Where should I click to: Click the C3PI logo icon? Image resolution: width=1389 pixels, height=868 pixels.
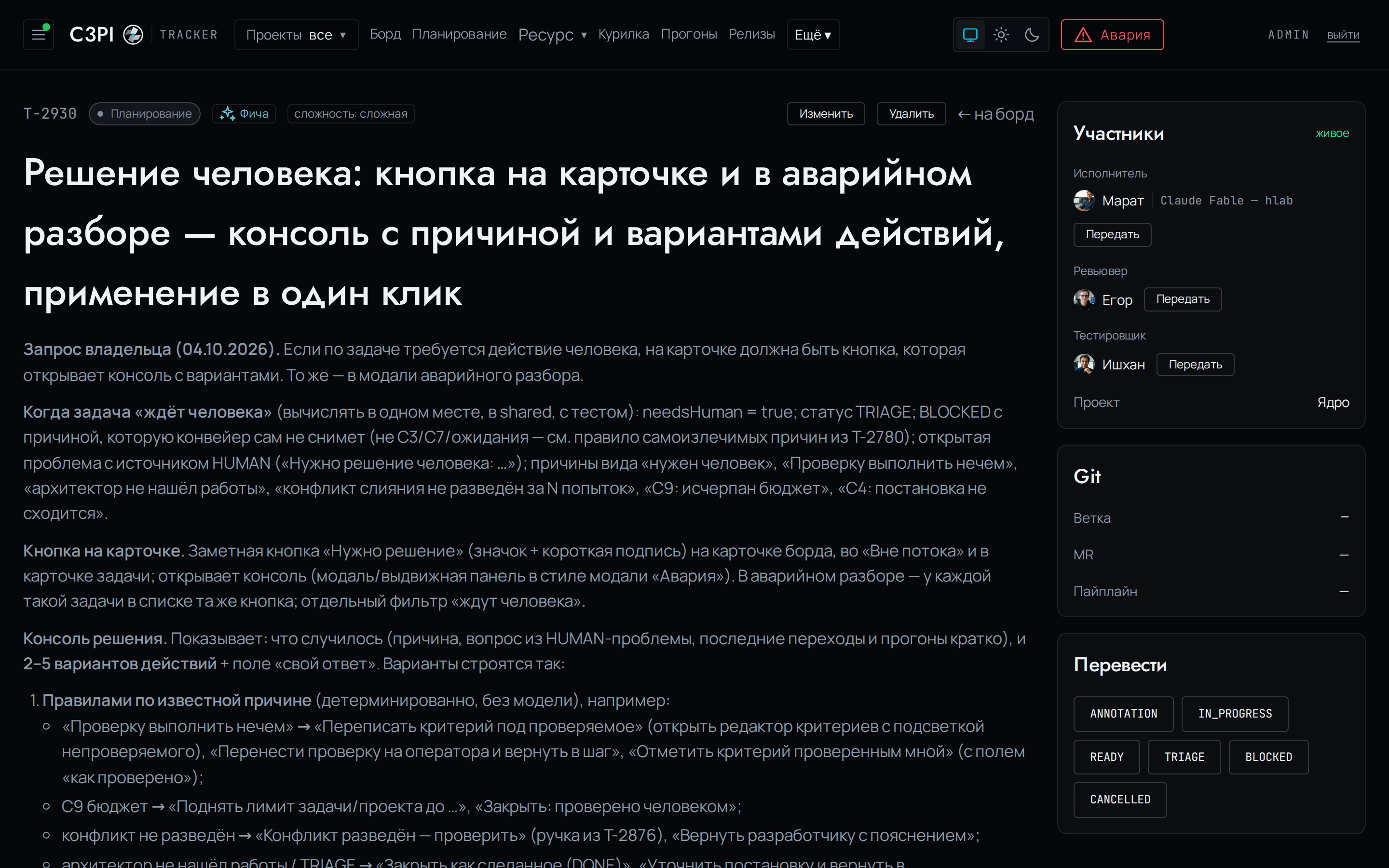(x=133, y=35)
